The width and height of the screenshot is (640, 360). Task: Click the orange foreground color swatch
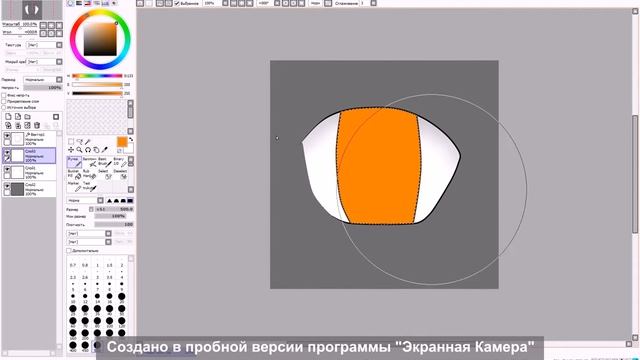[122, 142]
